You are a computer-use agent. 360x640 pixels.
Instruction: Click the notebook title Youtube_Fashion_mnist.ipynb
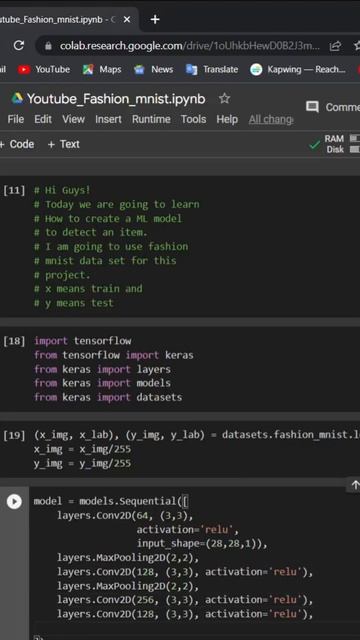pyautogui.click(x=116, y=99)
